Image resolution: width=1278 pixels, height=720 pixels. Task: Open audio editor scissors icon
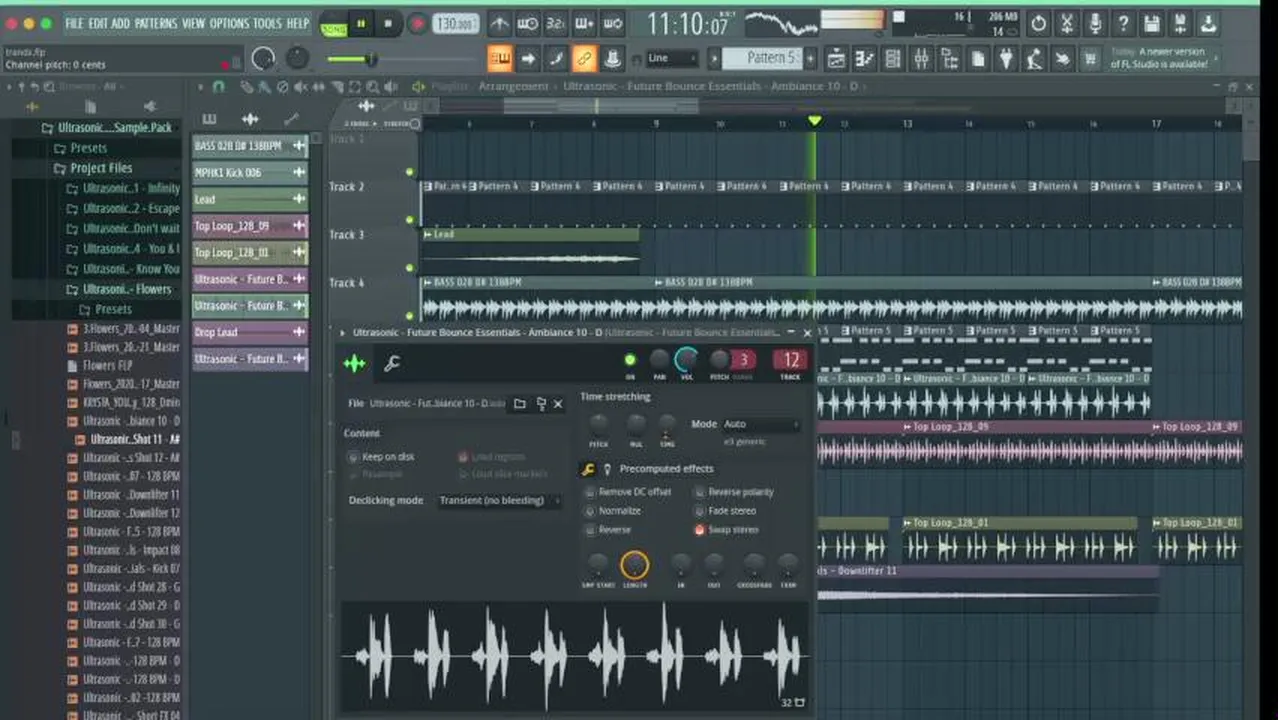coord(1067,23)
